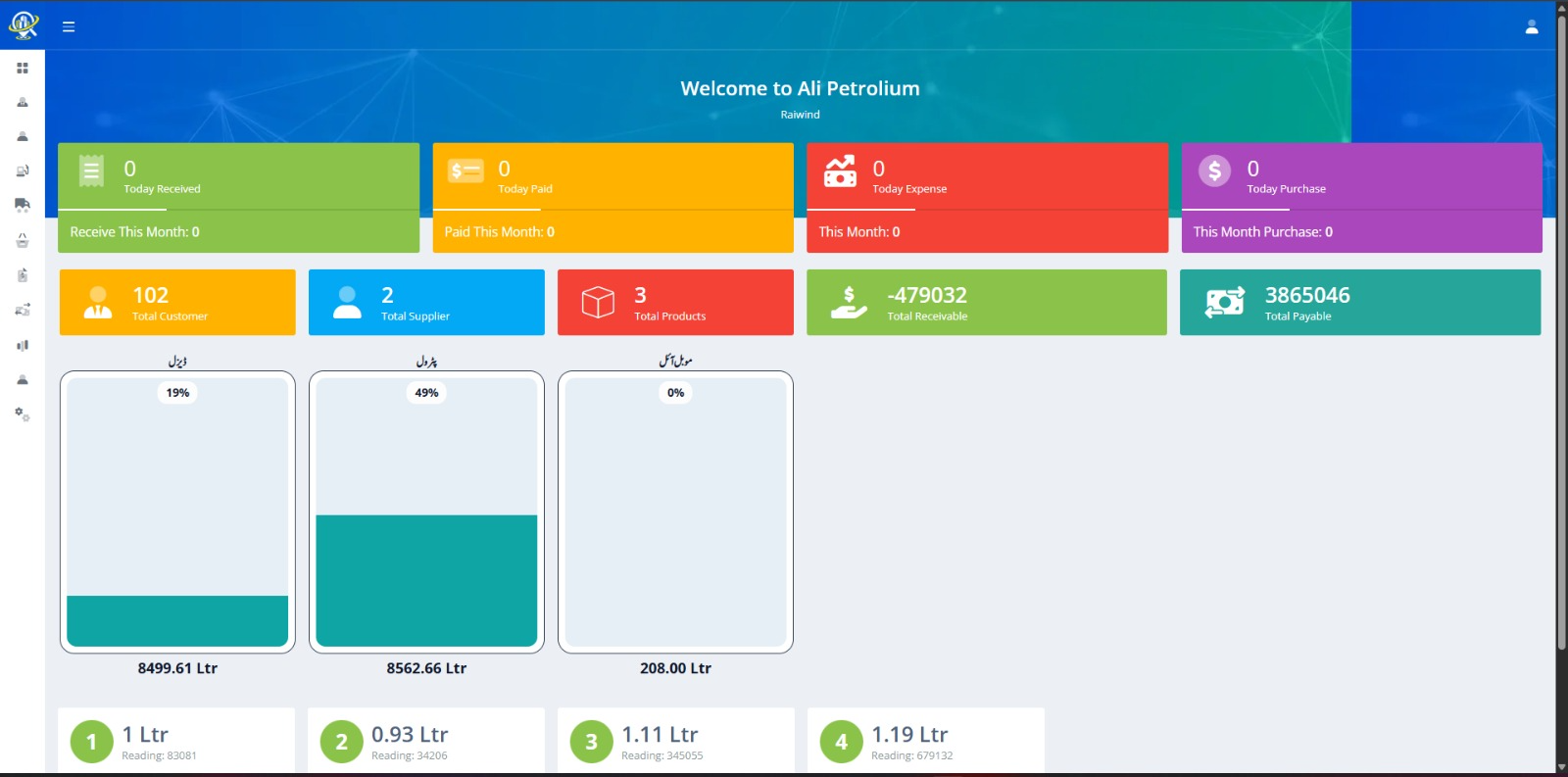Click the hand-with-dollar icon in Total Receivable
The width and height of the screenshot is (1568, 777).
click(x=849, y=302)
